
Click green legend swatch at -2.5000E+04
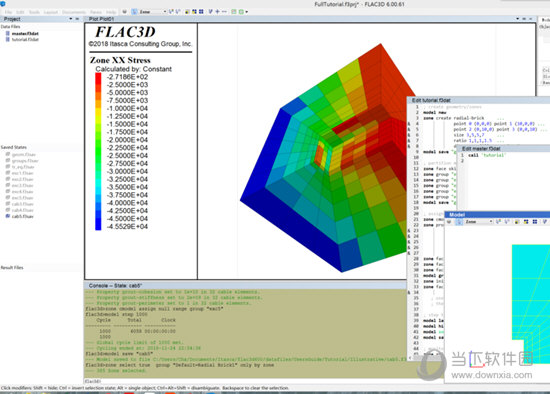[x=98, y=155]
